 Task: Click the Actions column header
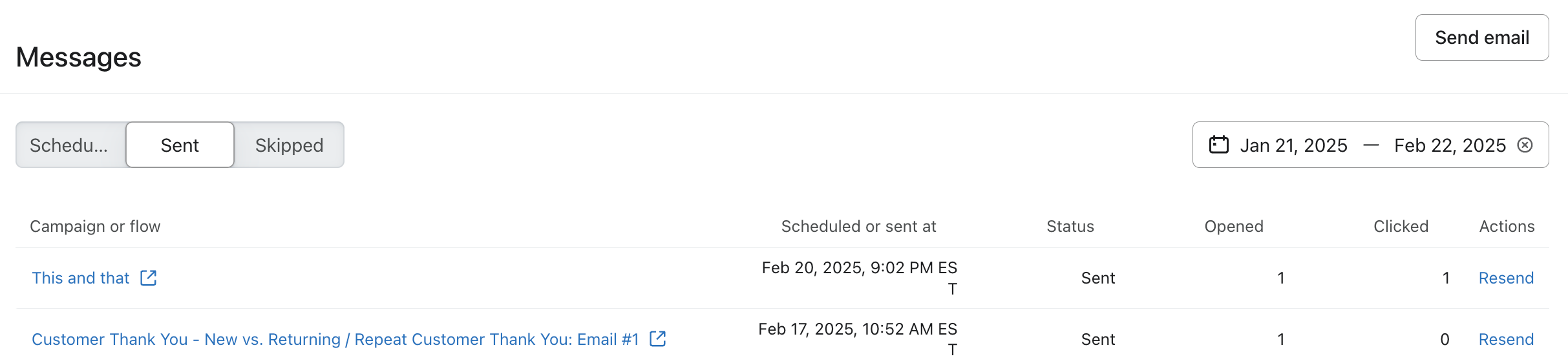click(1507, 226)
